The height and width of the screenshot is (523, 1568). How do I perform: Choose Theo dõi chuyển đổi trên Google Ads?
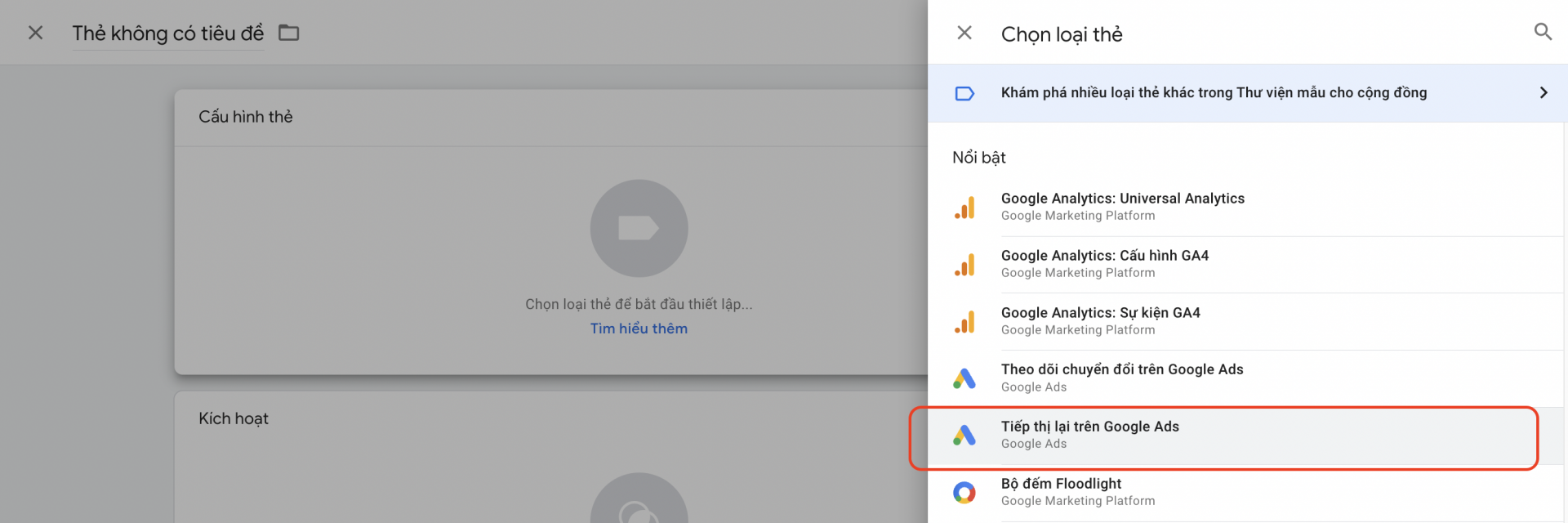(x=1248, y=378)
